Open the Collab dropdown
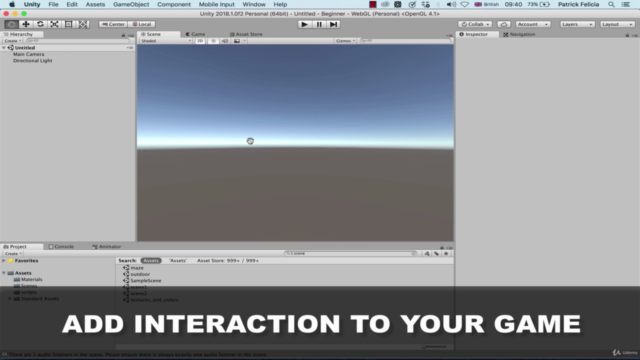Image resolution: width=640 pixels, height=360 pixels. pyautogui.click(x=475, y=24)
